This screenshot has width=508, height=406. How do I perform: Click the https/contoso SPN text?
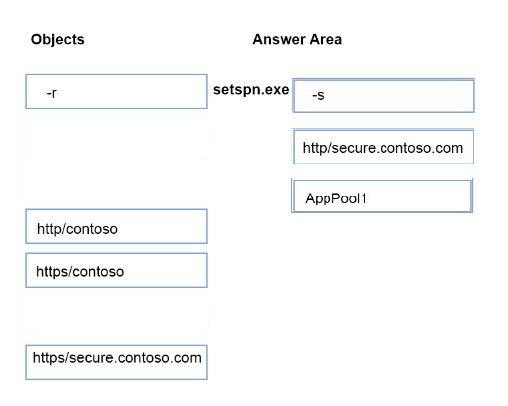[x=80, y=272]
